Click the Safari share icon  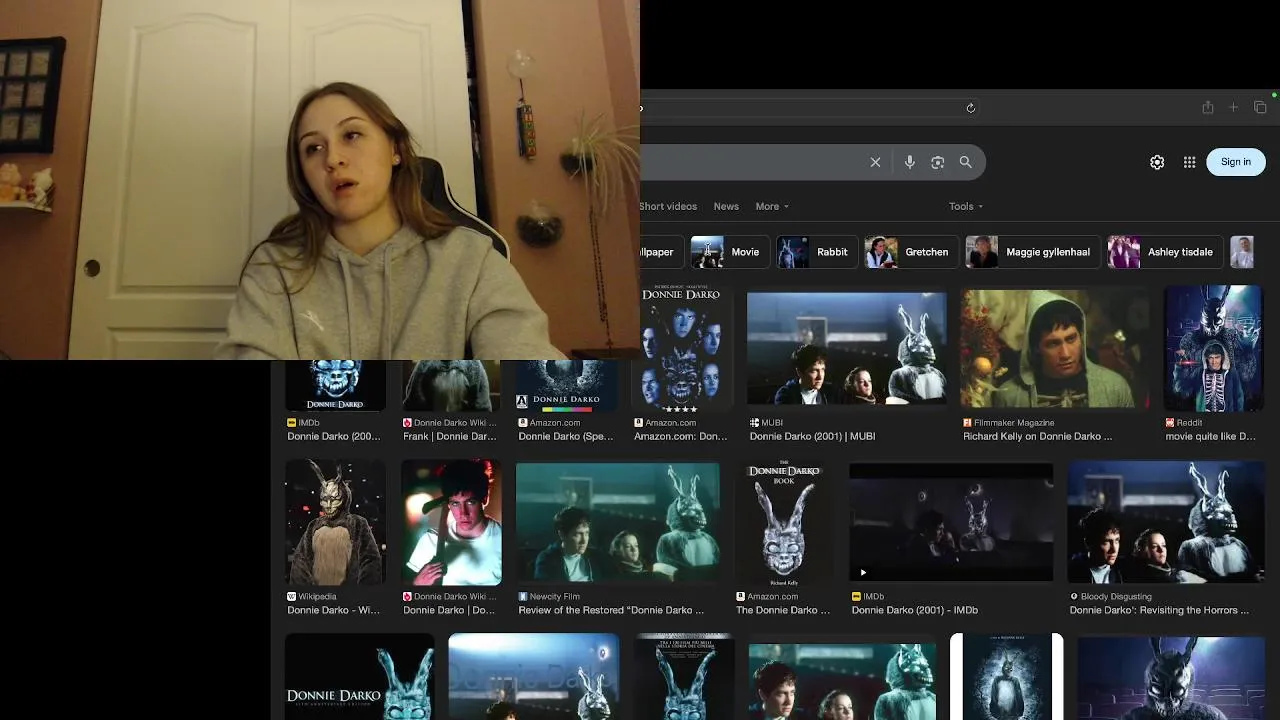[1207, 108]
